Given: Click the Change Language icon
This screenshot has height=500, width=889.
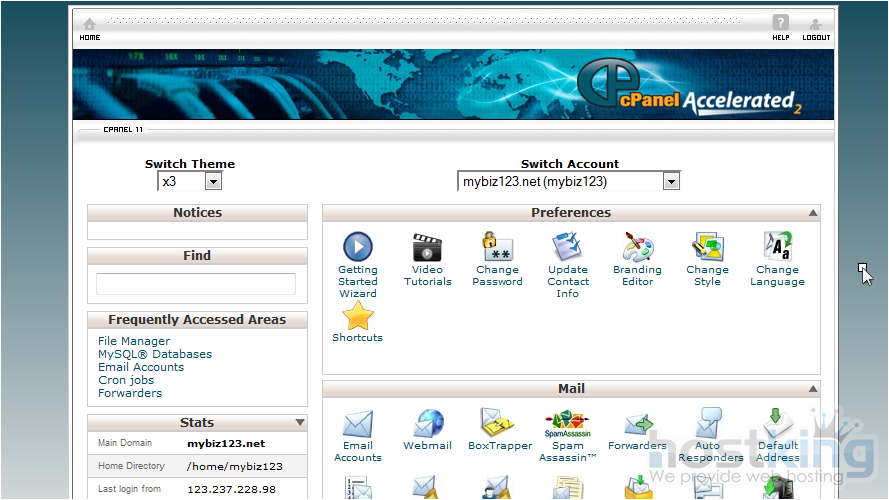Looking at the screenshot, I should pyautogui.click(x=777, y=247).
